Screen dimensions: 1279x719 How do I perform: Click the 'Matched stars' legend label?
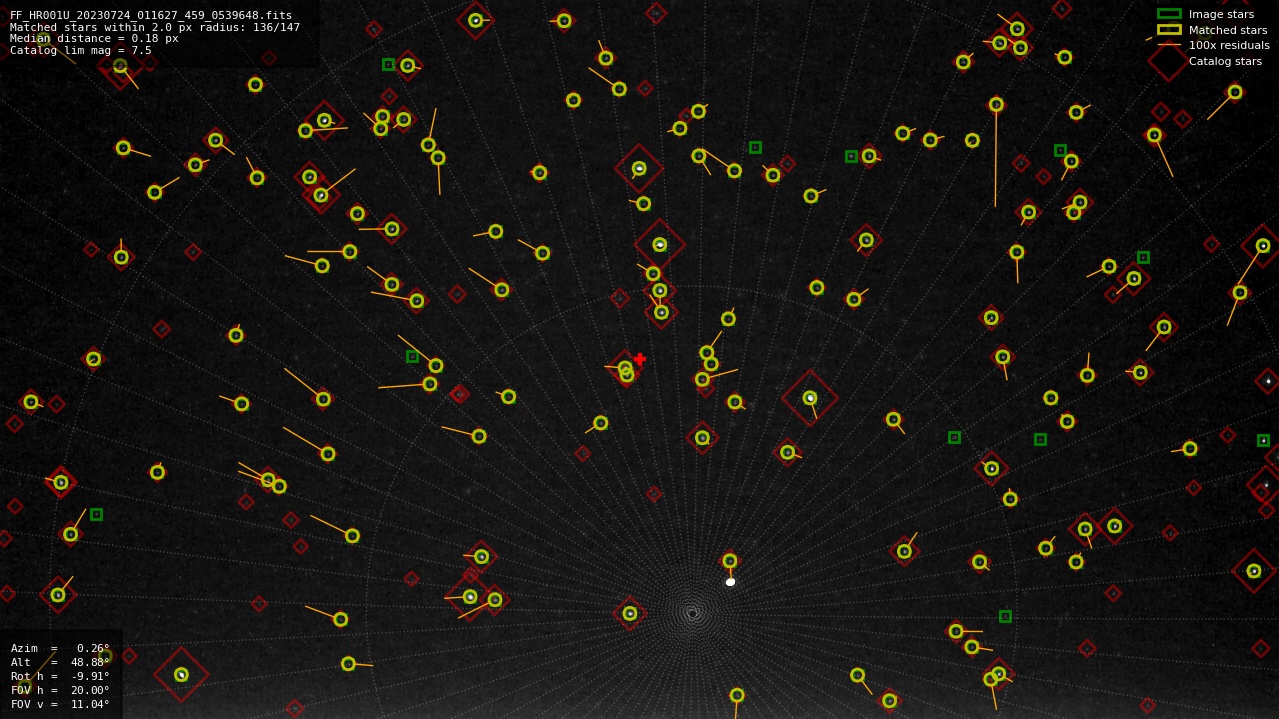click(1228, 31)
